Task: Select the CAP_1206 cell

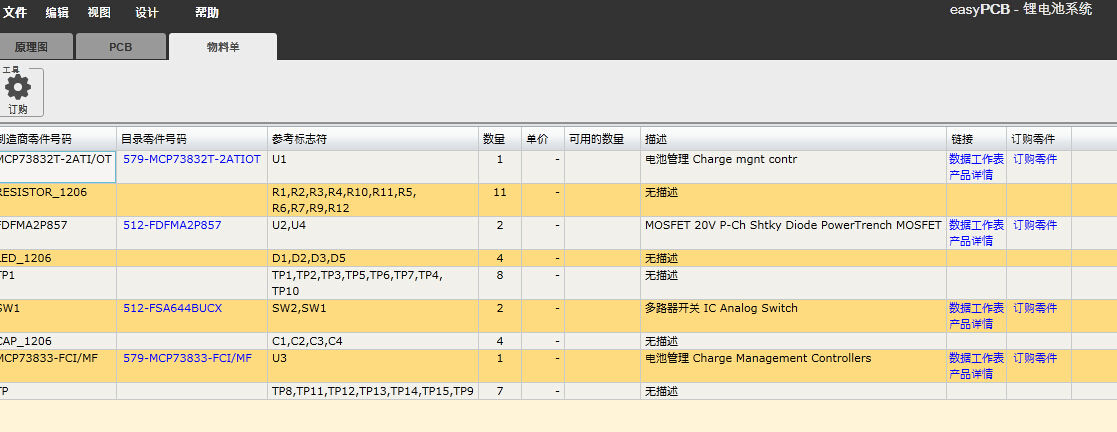Action: [x=58, y=341]
